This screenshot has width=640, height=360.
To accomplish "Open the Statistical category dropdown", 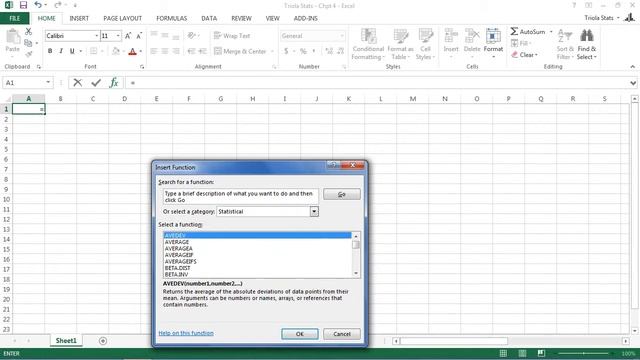I will 314,211.
